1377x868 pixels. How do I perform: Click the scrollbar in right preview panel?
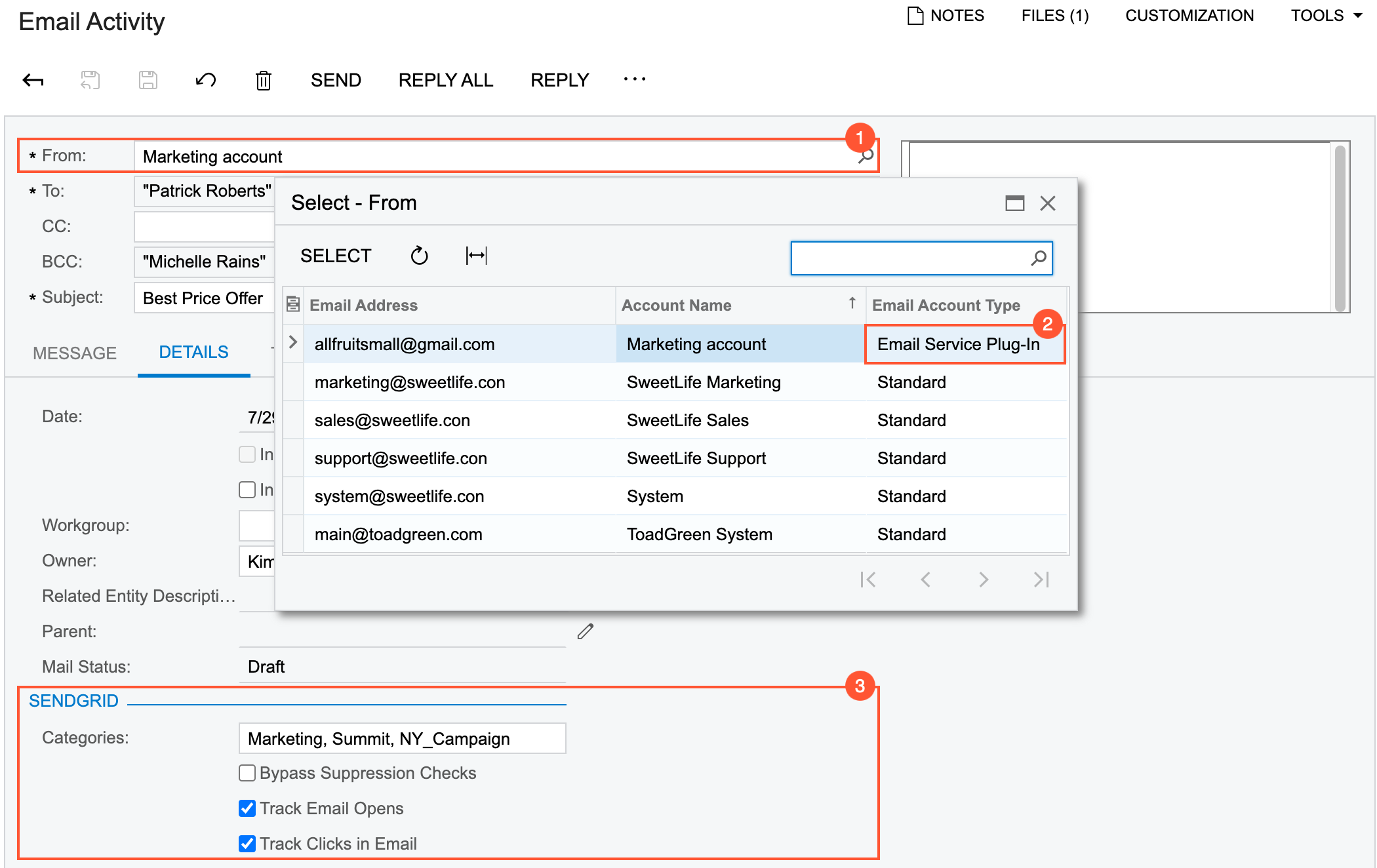[x=1340, y=227]
